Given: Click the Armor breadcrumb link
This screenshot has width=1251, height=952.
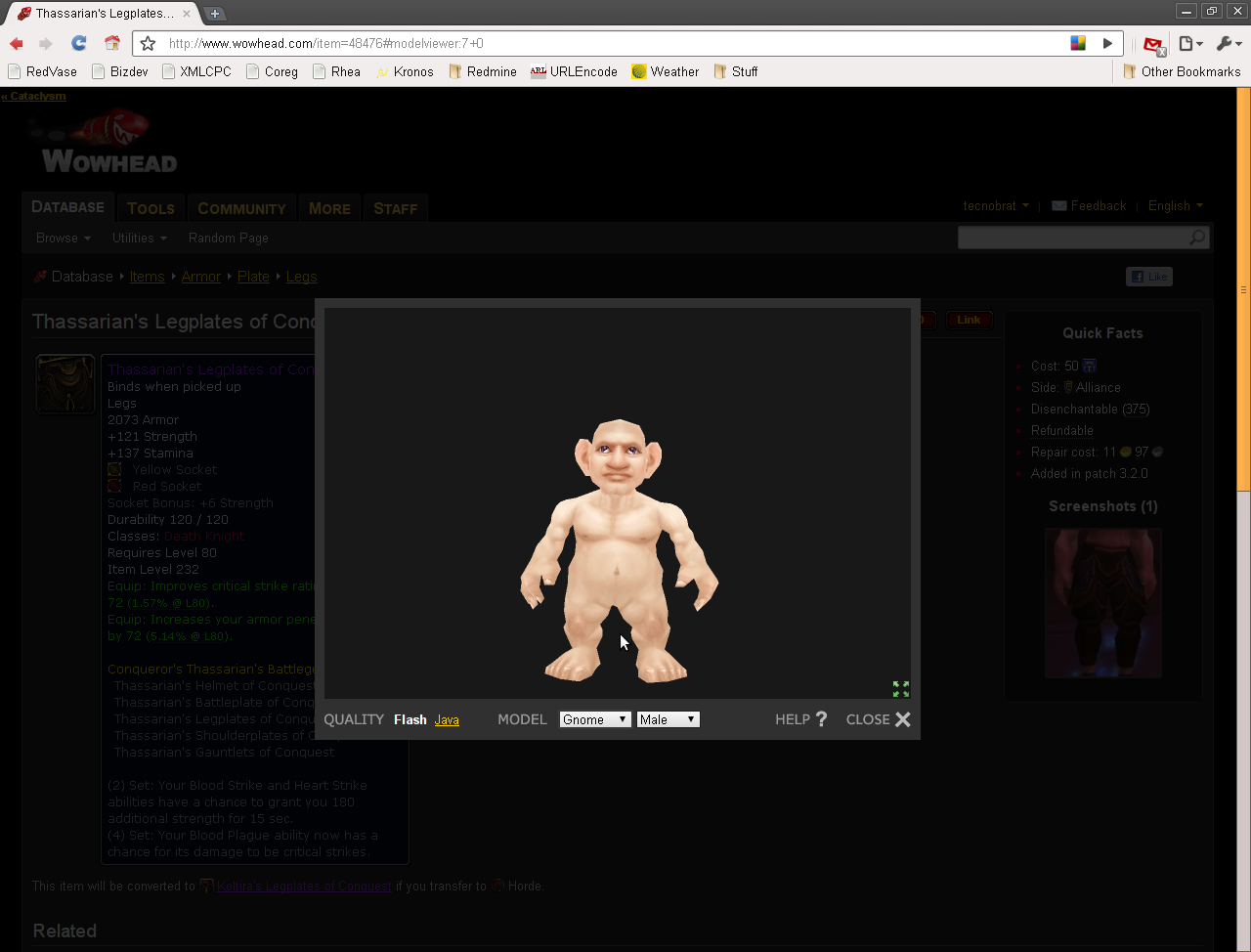Looking at the screenshot, I should point(201,277).
